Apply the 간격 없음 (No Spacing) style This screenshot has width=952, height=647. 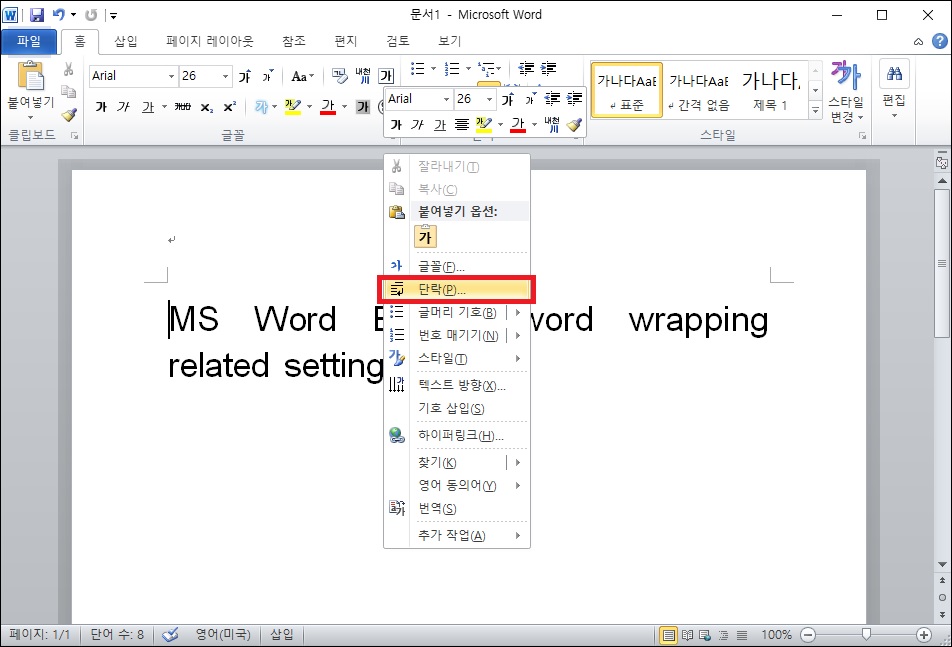click(698, 90)
